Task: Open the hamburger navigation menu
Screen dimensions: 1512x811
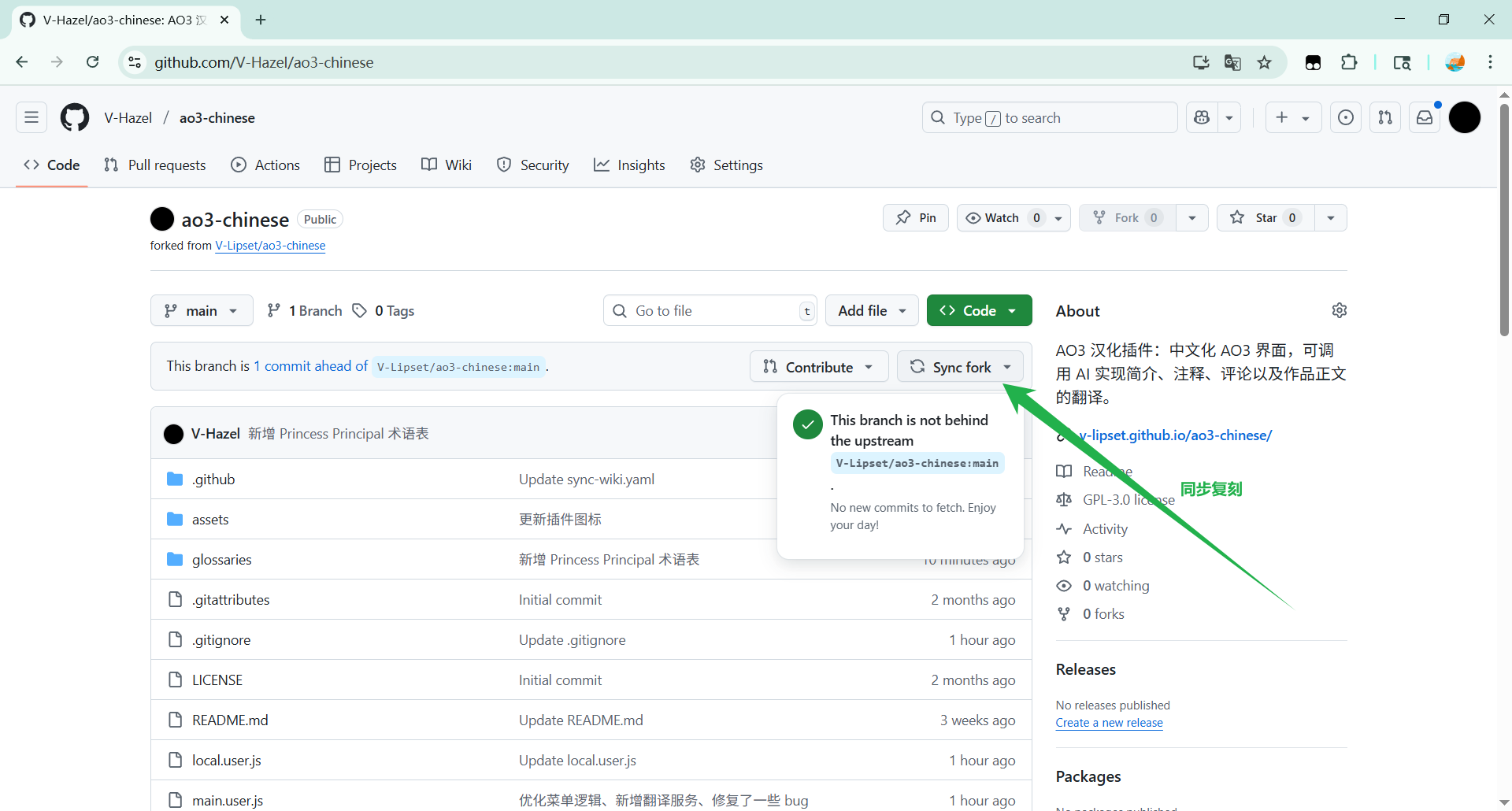Action: (31, 118)
